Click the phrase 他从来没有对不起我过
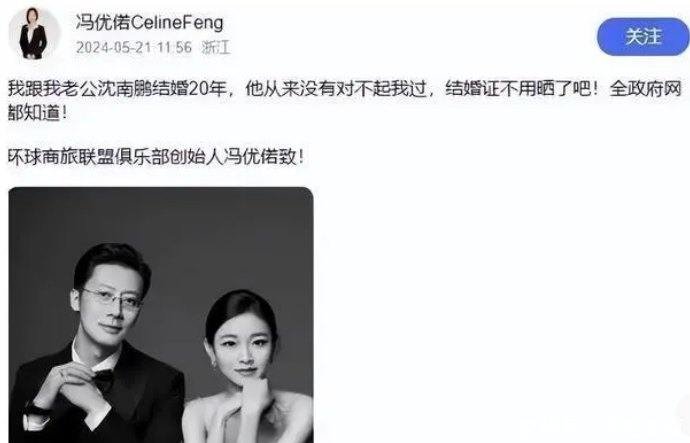690x443 pixels. pos(336,89)
